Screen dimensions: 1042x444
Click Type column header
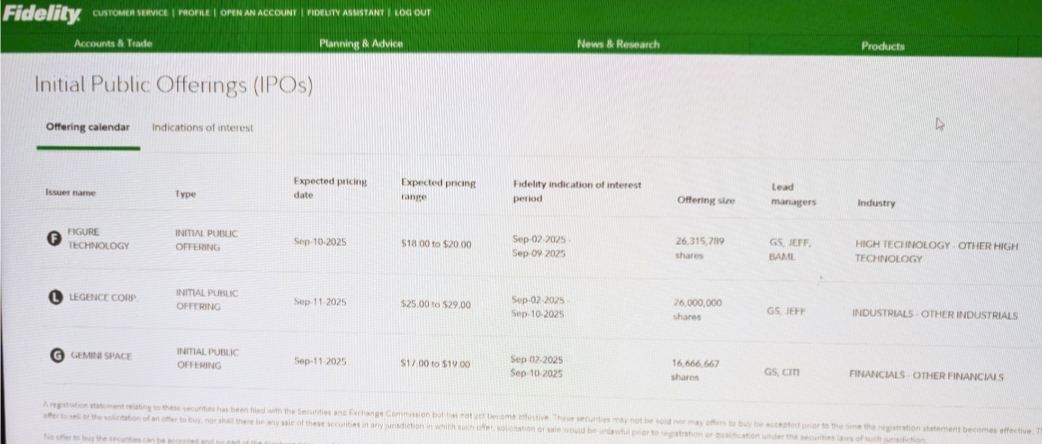[x=185, y=194]
